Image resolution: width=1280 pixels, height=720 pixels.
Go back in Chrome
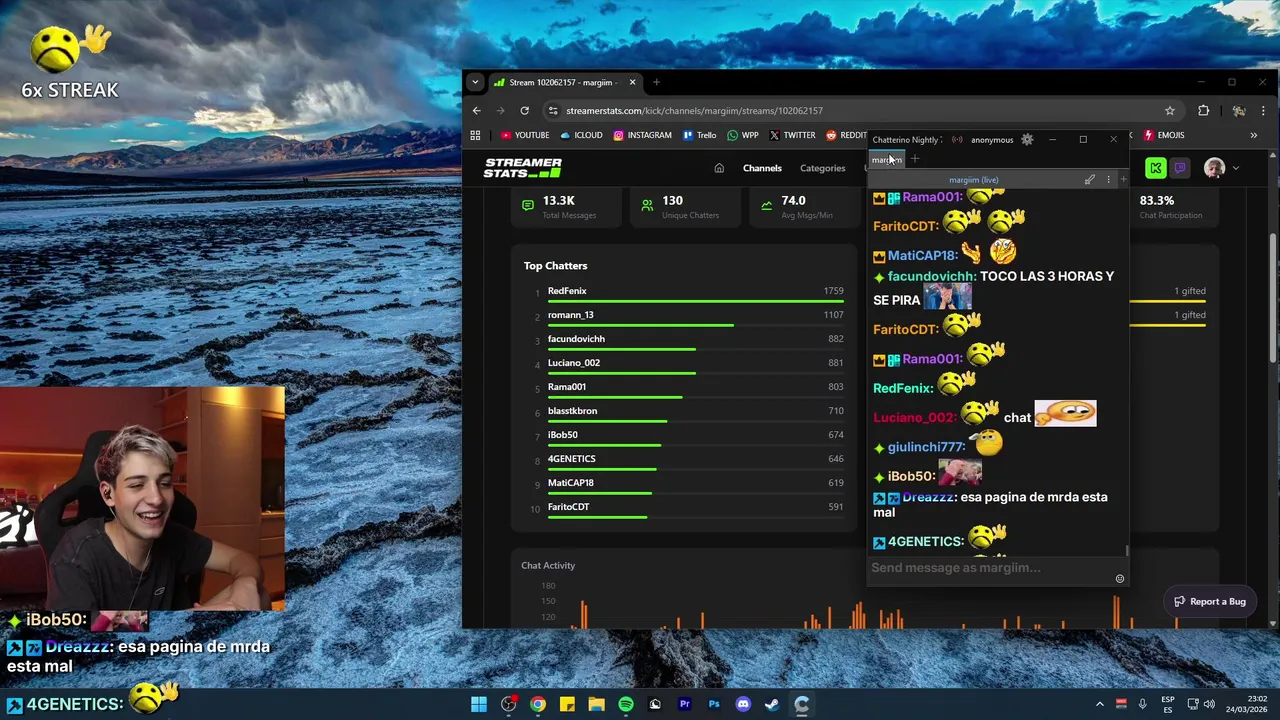coord(477,110)
